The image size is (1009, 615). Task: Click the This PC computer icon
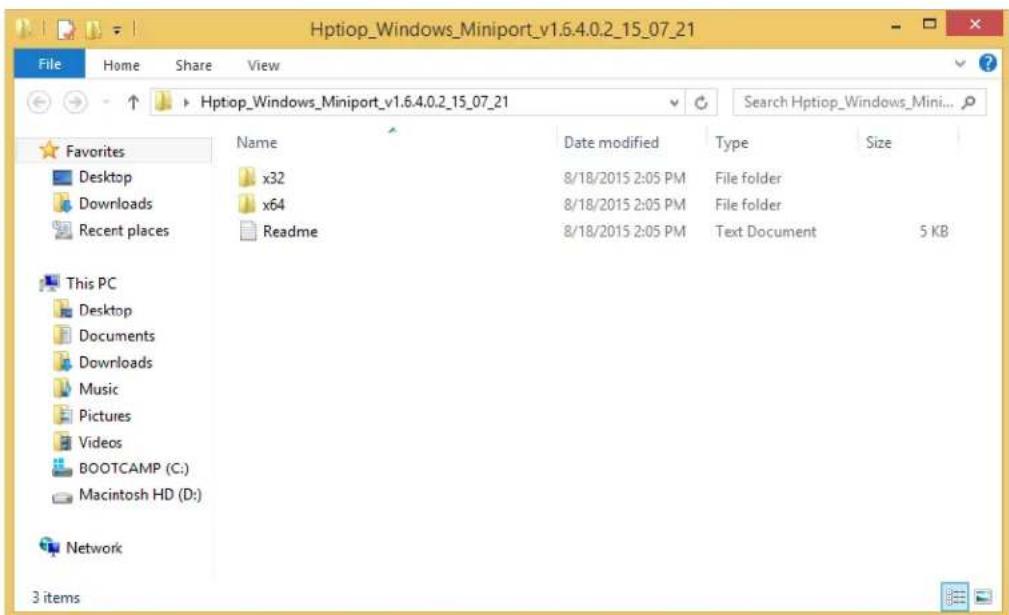pos(49,283)
